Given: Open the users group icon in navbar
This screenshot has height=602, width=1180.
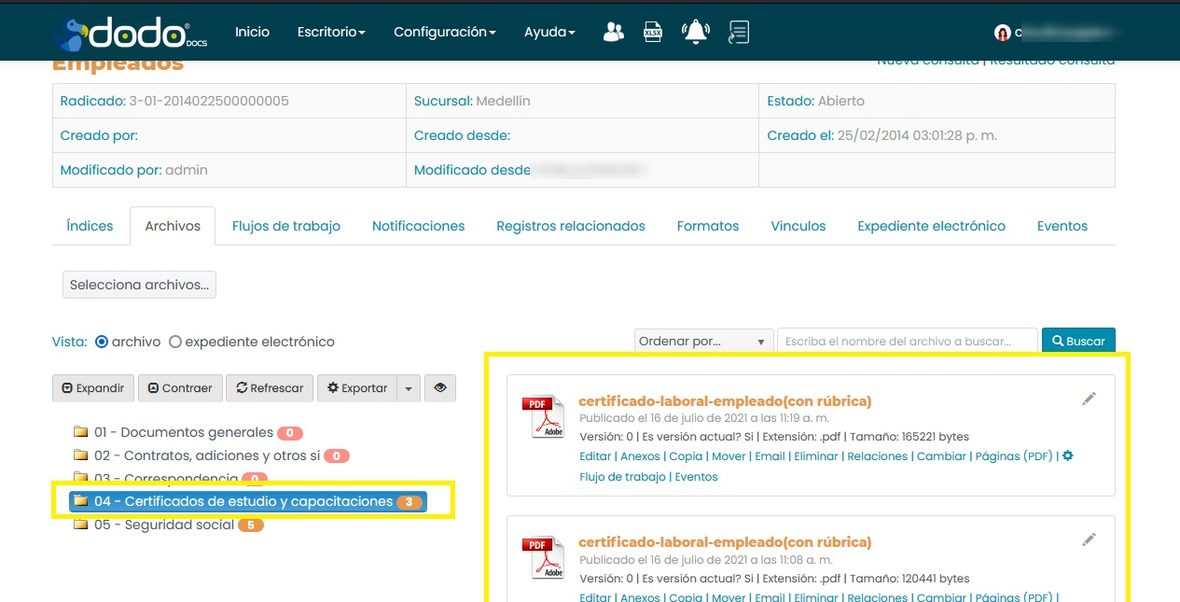Looking at the screenshot, I should [x=613, y=32].
